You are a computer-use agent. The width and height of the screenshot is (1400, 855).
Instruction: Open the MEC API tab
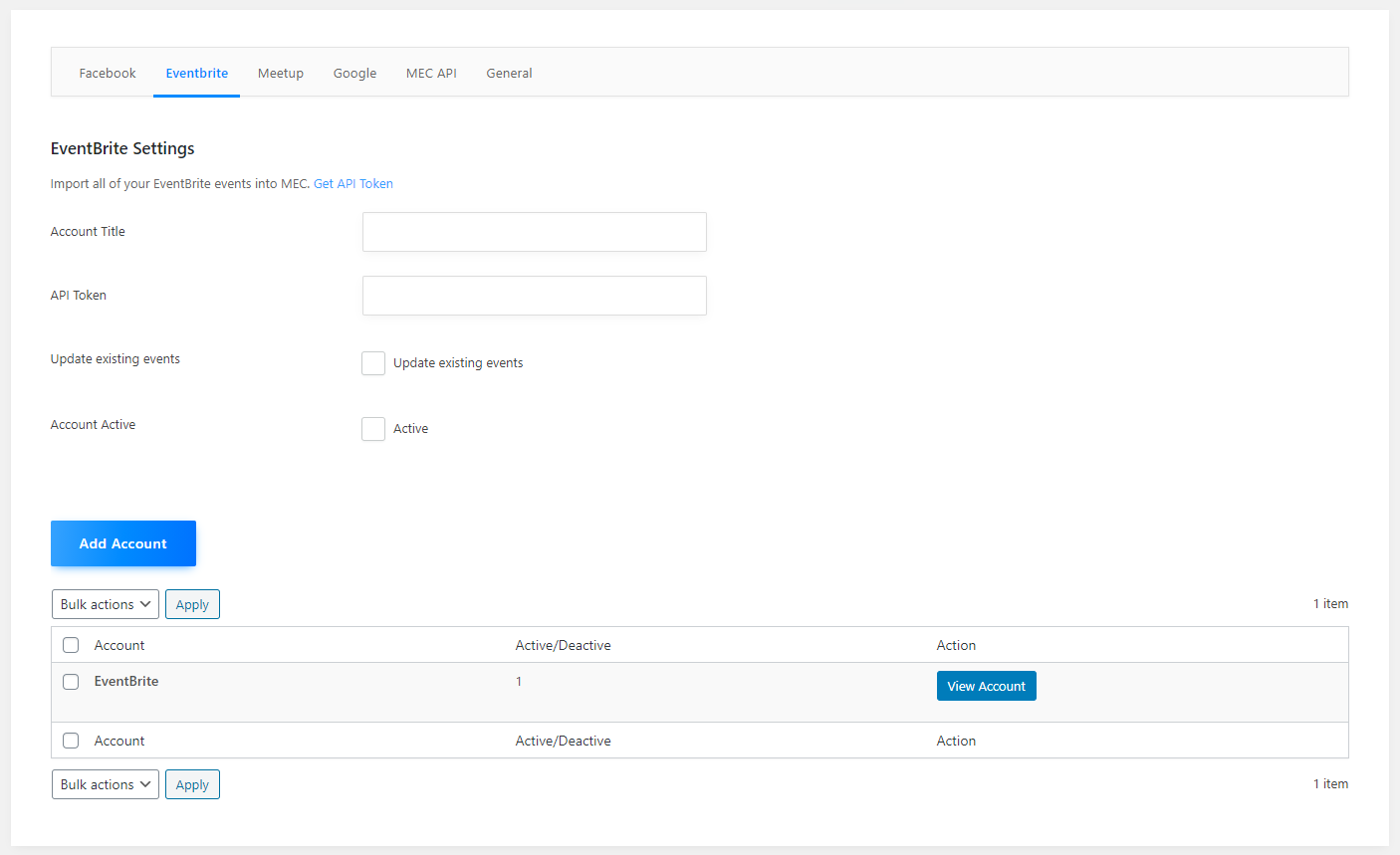[x=431, y=73]
